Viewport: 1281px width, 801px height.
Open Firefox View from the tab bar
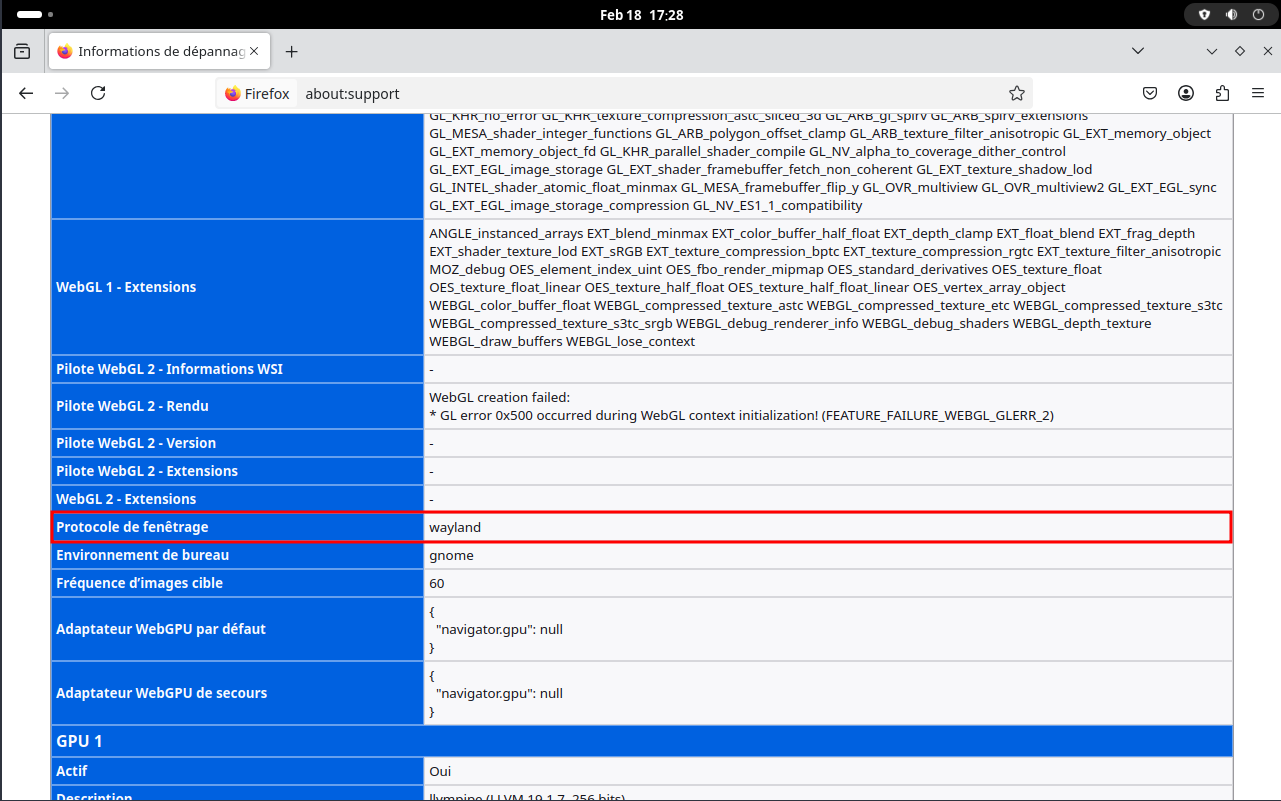(22, 51)
